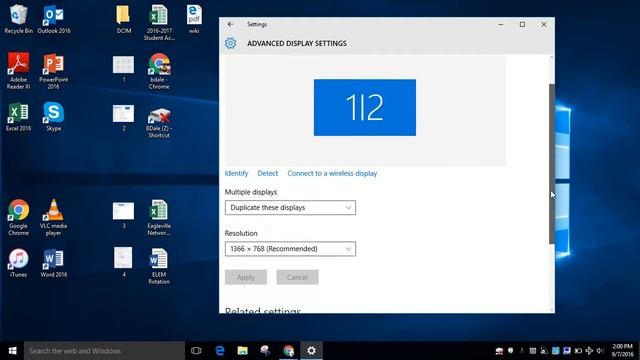
Task: Click the Settings gear on the taskbar
Action: pos(311,351)
